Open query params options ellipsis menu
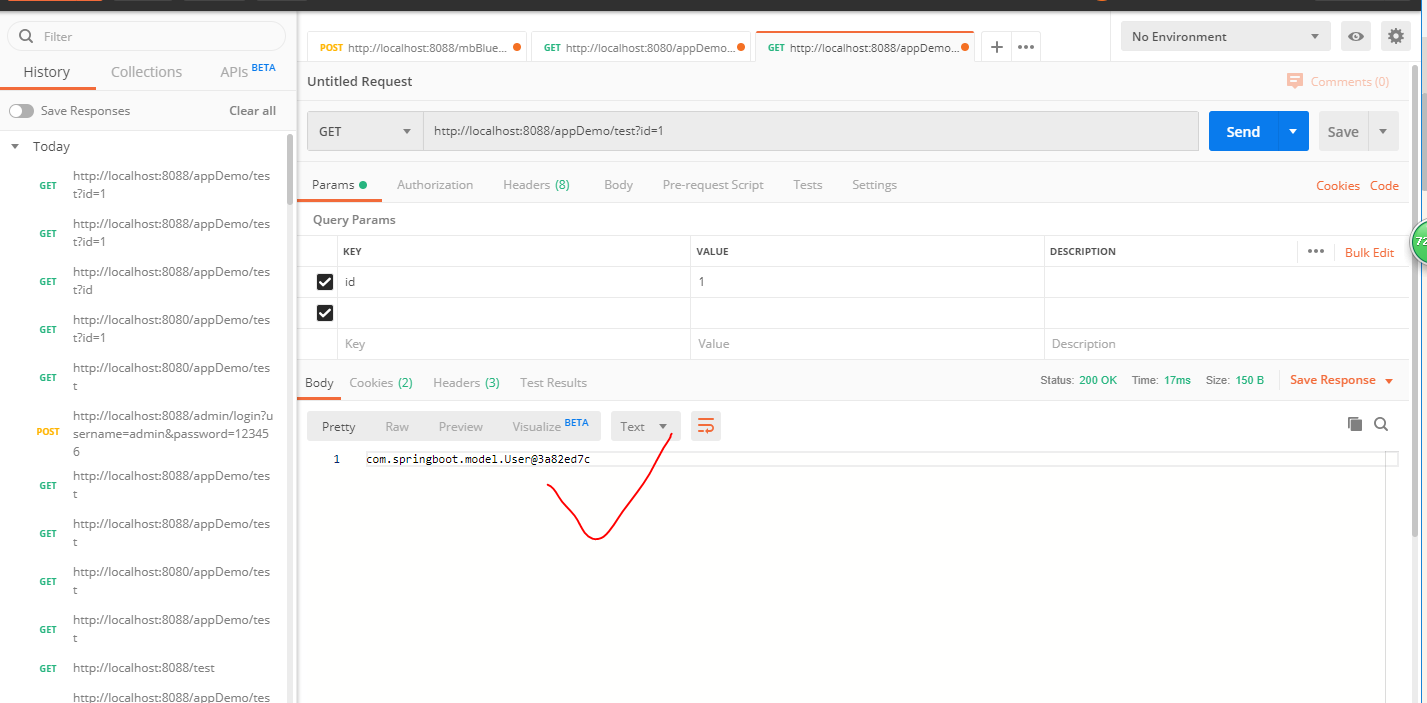1427x703 pixels. pos(1315,251)
